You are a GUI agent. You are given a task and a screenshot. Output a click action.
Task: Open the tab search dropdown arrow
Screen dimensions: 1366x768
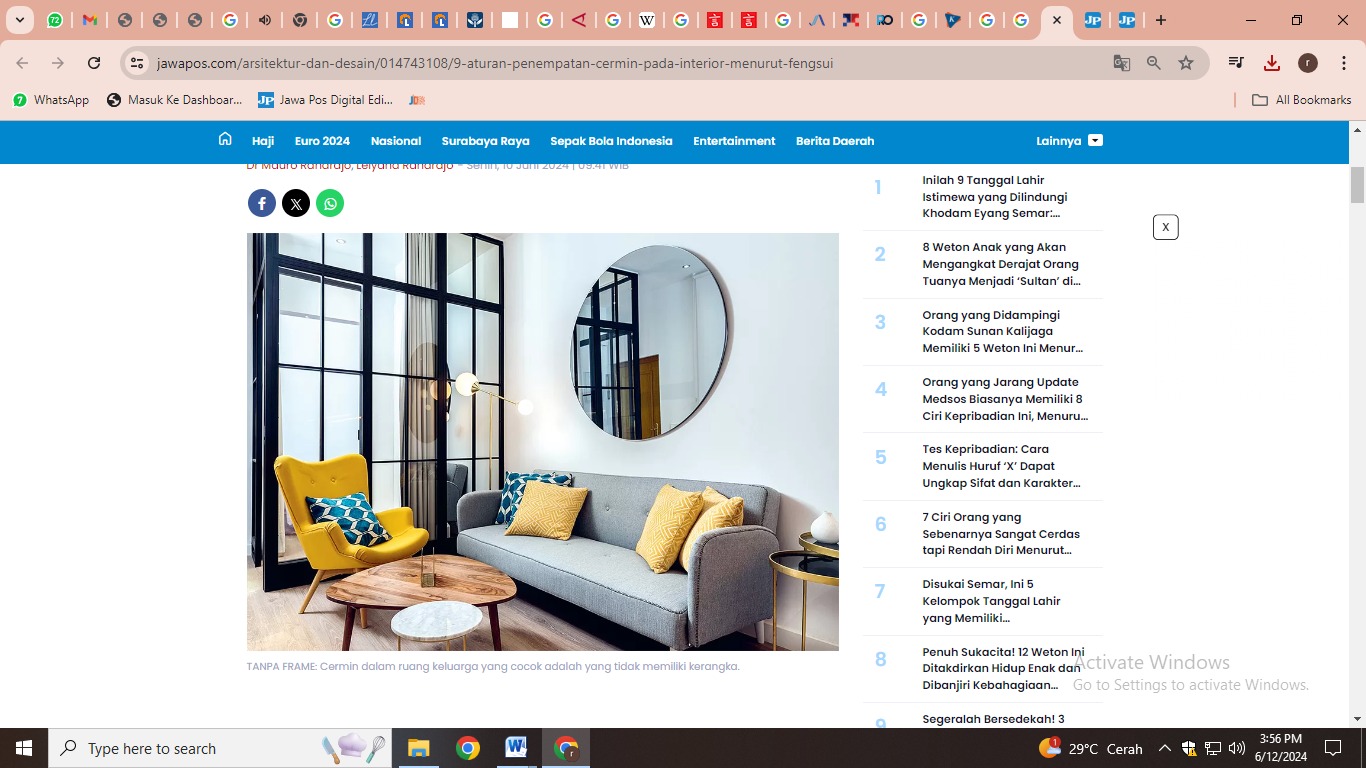(x=20, y=20)
